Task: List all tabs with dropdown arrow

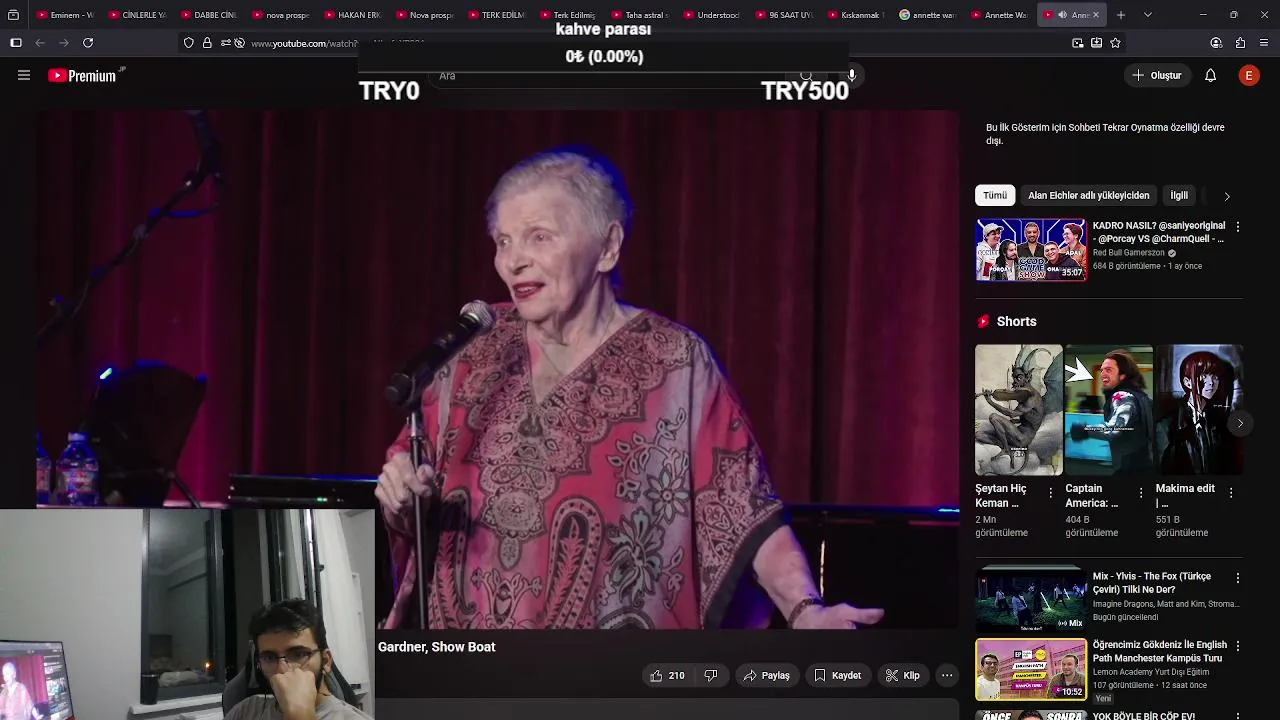Action: coord(1147,15)
